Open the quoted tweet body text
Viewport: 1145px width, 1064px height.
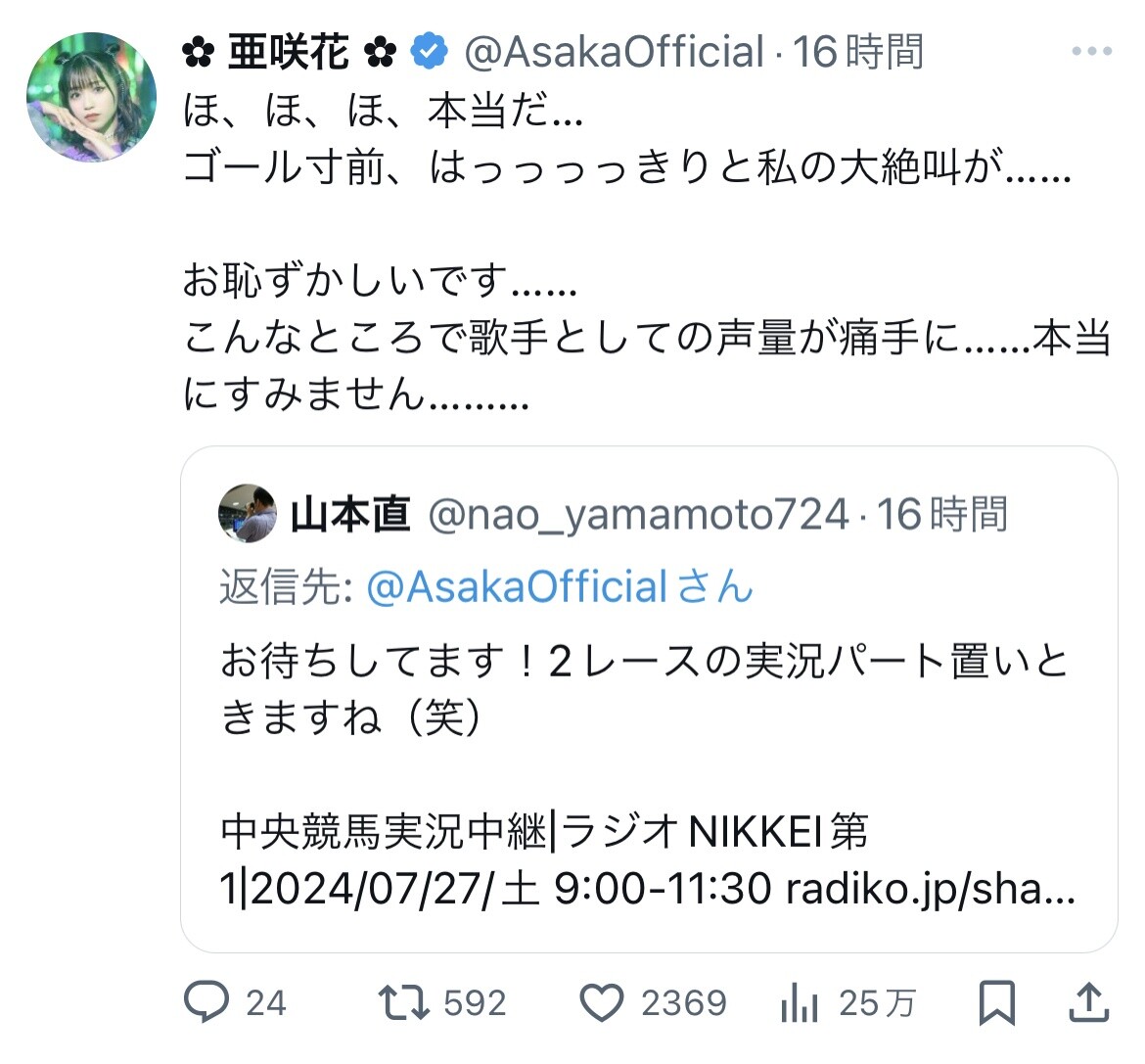coord(643,690)
